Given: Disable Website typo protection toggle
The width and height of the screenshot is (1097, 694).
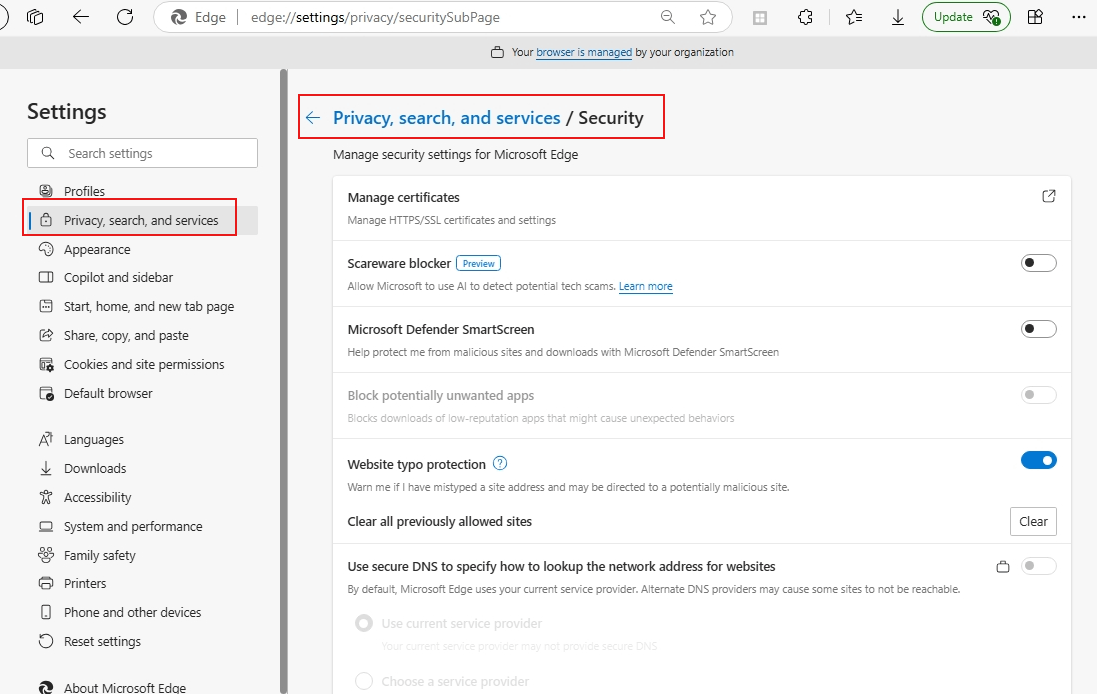Looking at the screenshot, I should [1038, 460].
